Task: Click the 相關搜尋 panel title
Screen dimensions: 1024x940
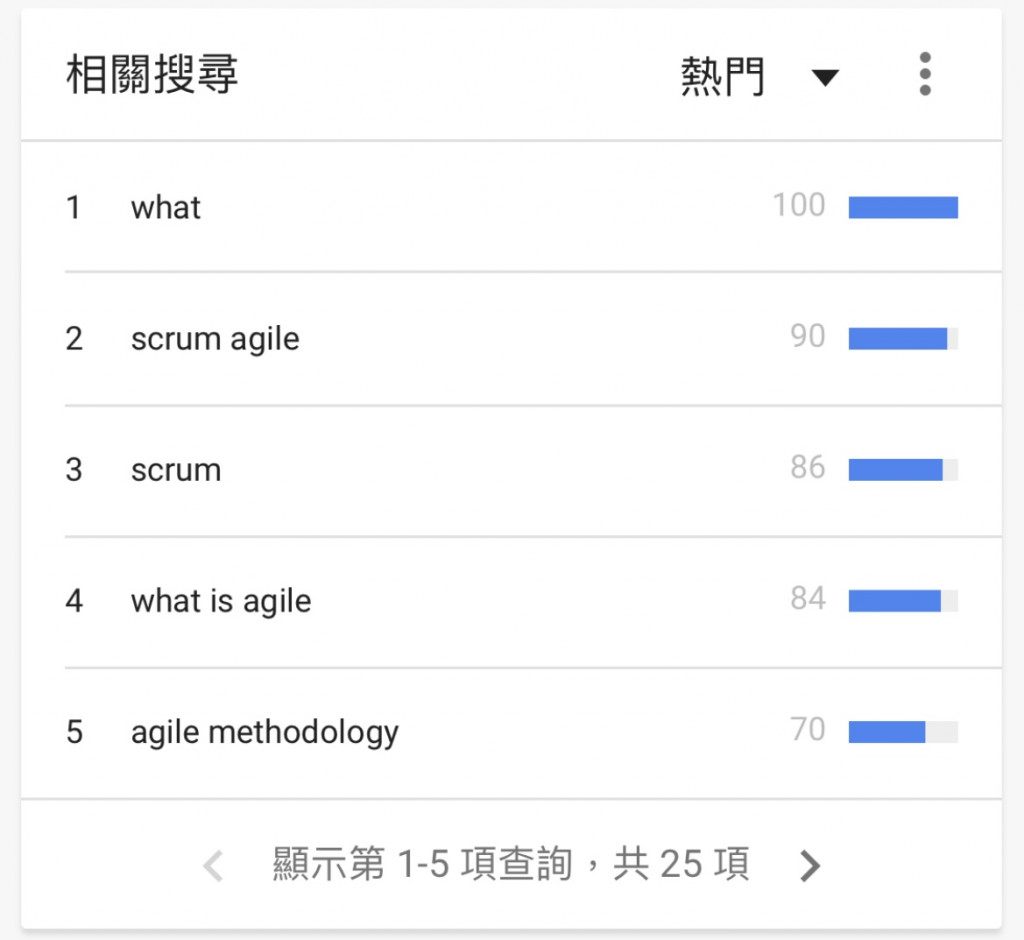Action: pos(152,74)
